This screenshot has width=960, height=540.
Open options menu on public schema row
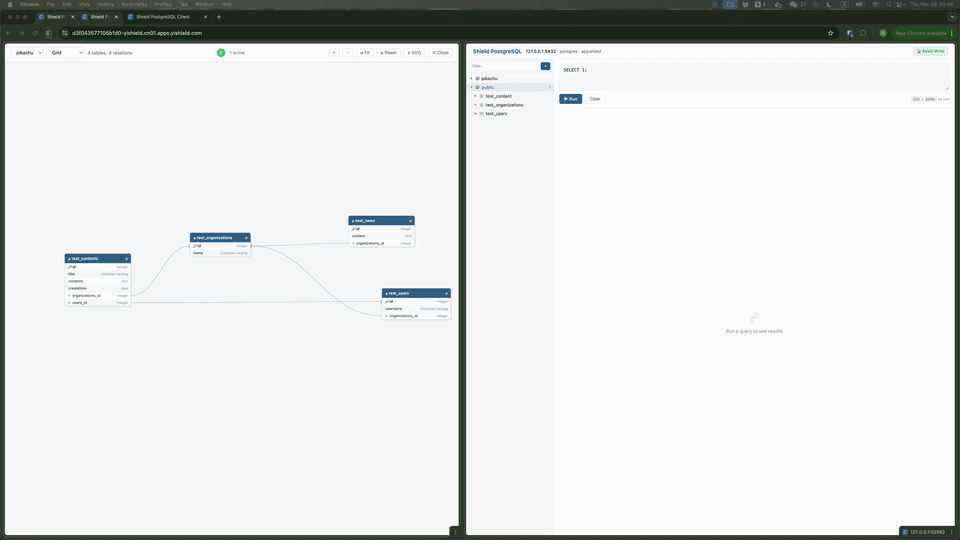click(550, 87)
